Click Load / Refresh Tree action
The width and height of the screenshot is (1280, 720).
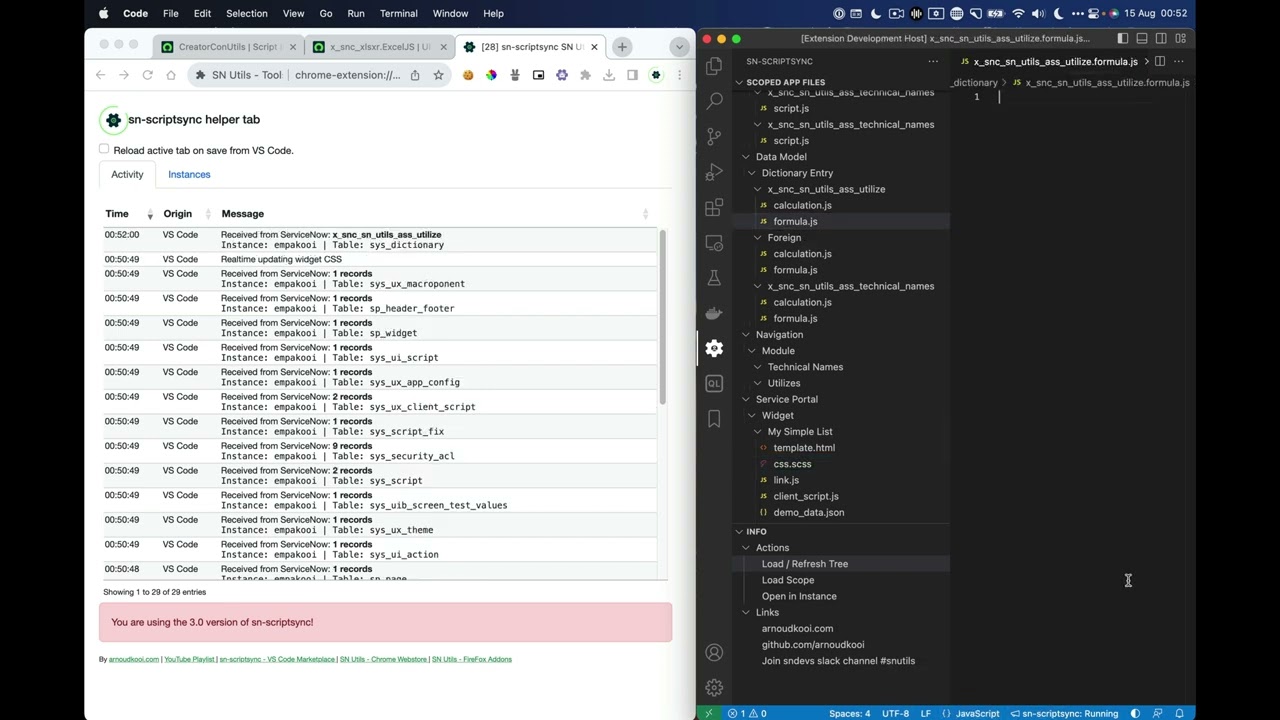(x=805, y=564)
